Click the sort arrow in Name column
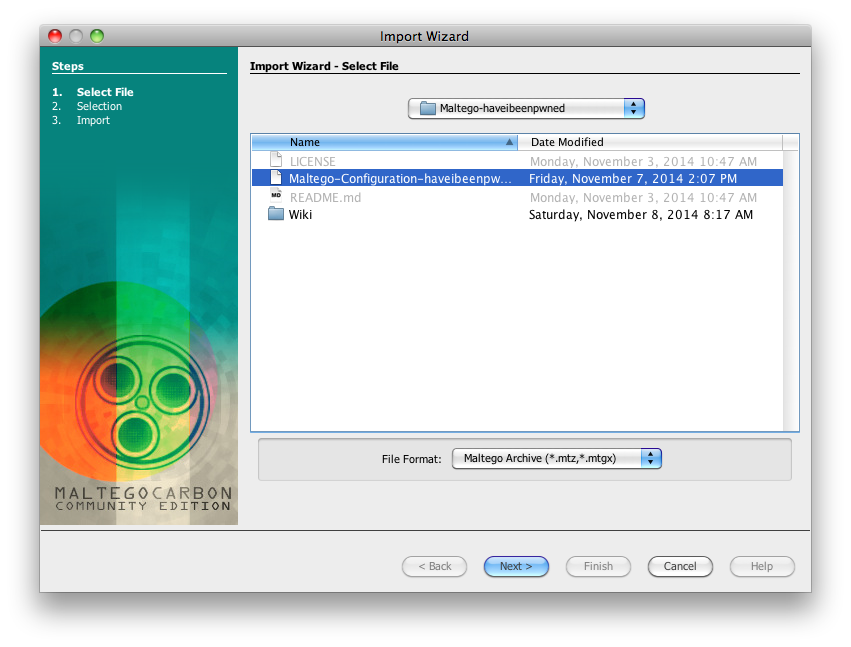 [509, 142]
